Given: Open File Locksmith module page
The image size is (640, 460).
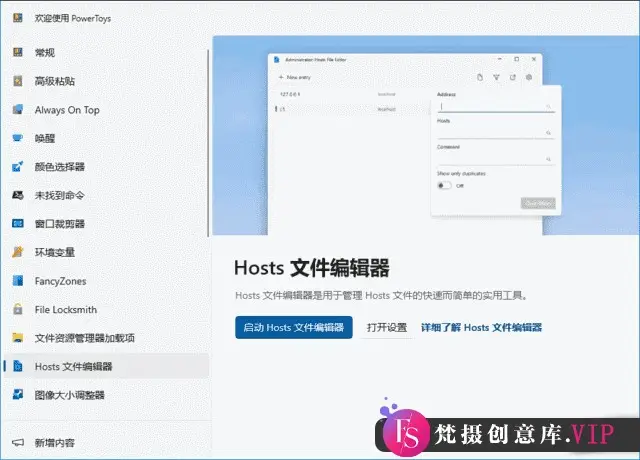Looking at the screenshot, I should (106, 309).
